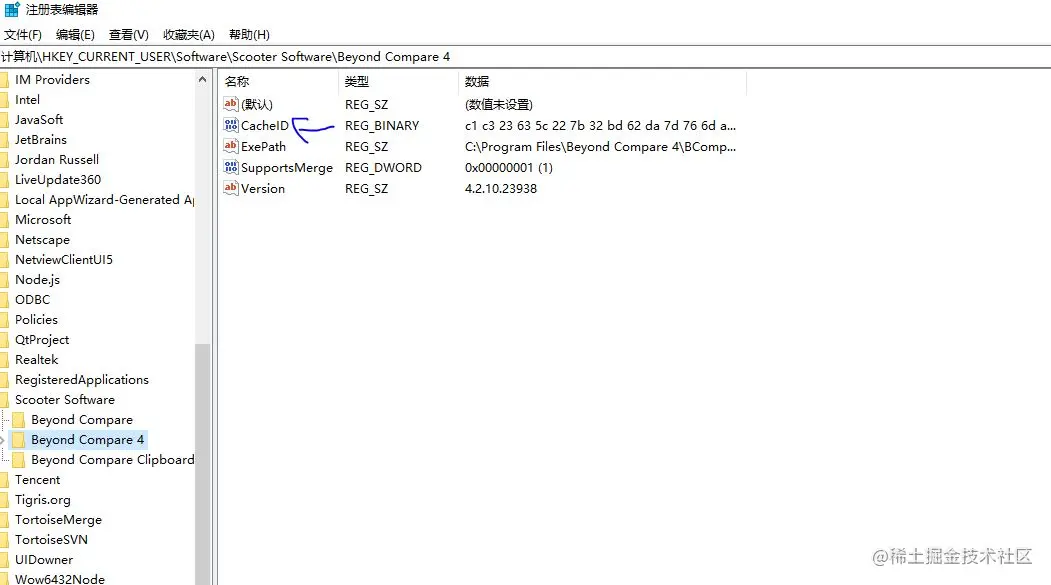This screenshot has height=585, width=1051.
Task: Select the Wow6432Node key
Action: tap(60, 579)
